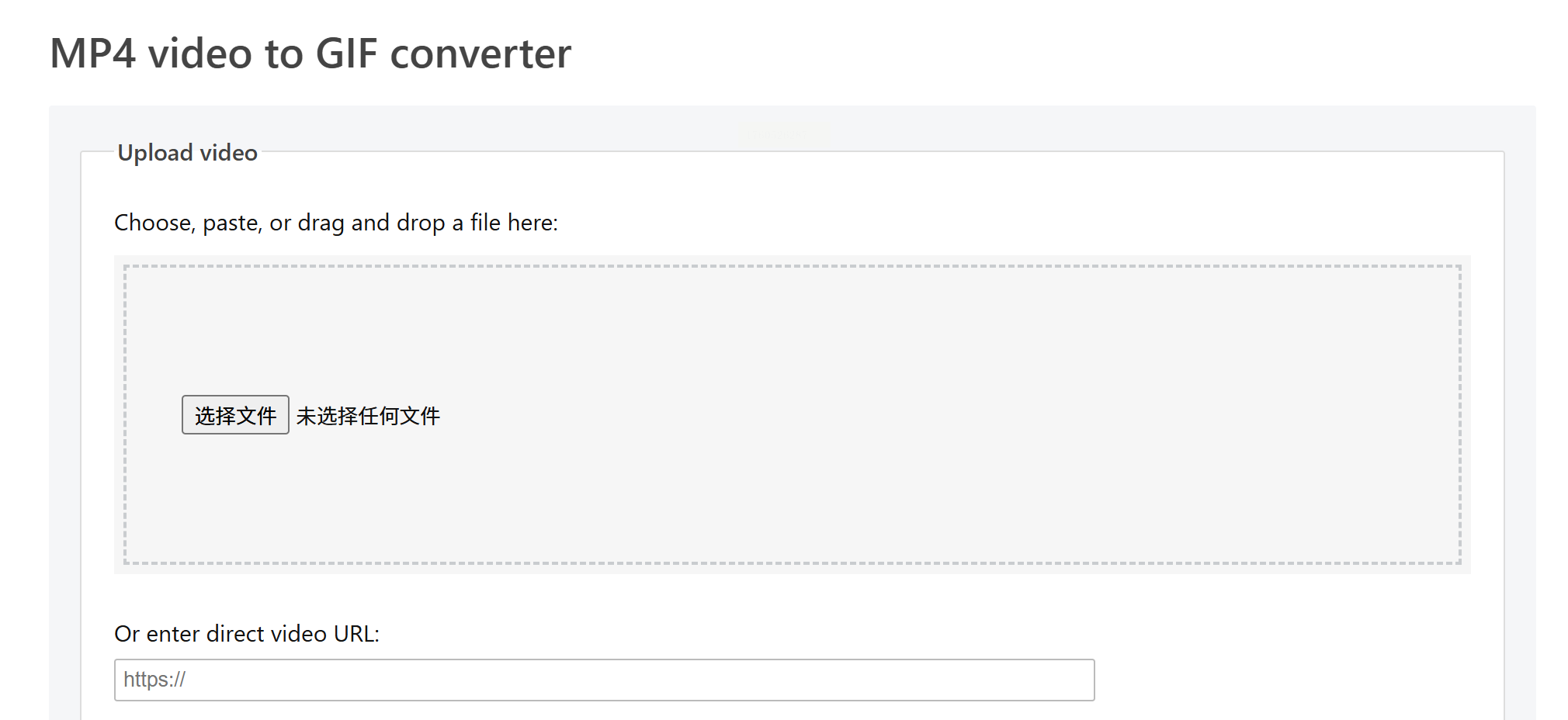This screenshot has width=1568, height=720.
Task: Click "direct video" in the URL label
Action: click(x=266, y=634)
